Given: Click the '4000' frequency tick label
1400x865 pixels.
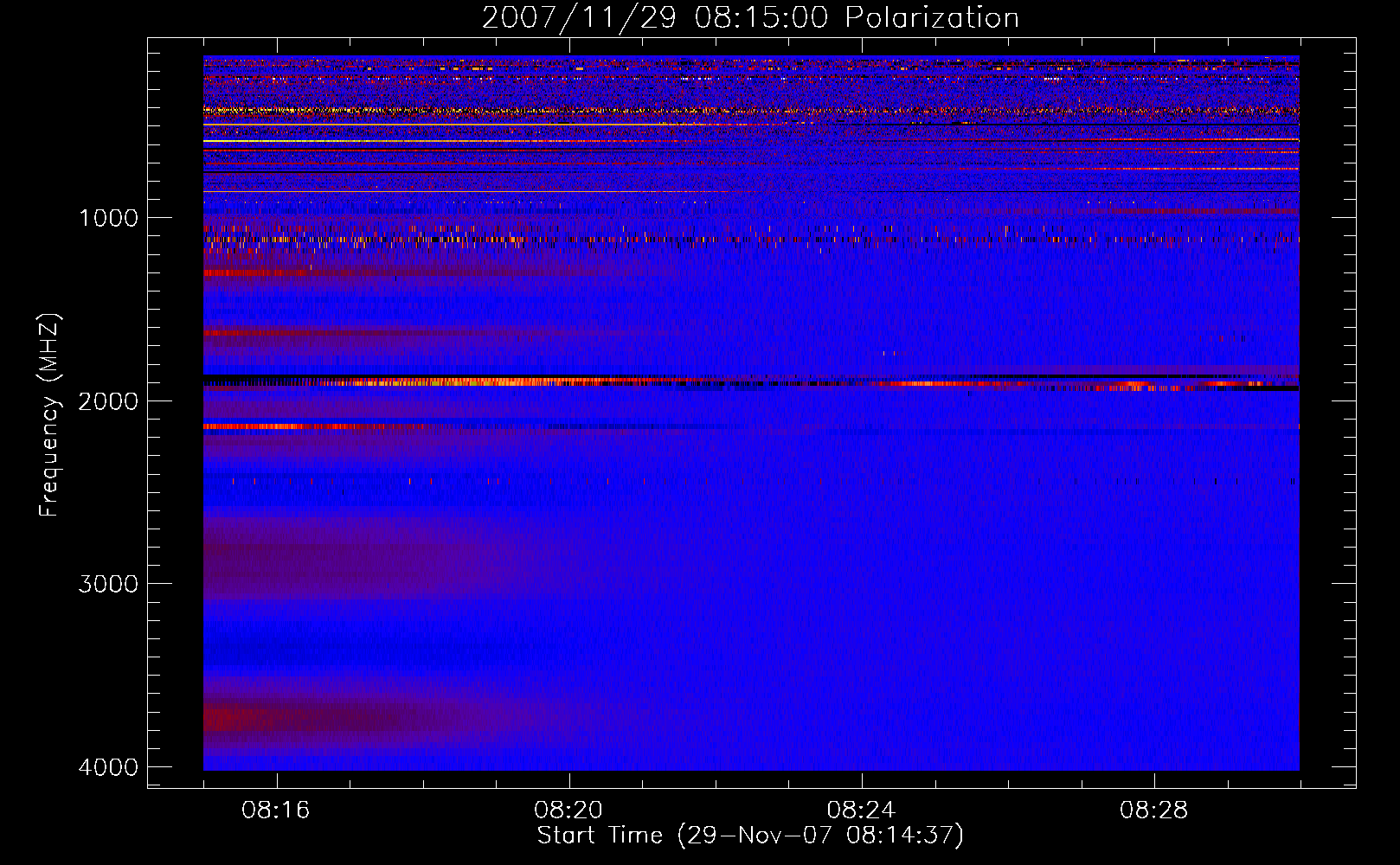Looking at the screenshot, I should point(108,767).
